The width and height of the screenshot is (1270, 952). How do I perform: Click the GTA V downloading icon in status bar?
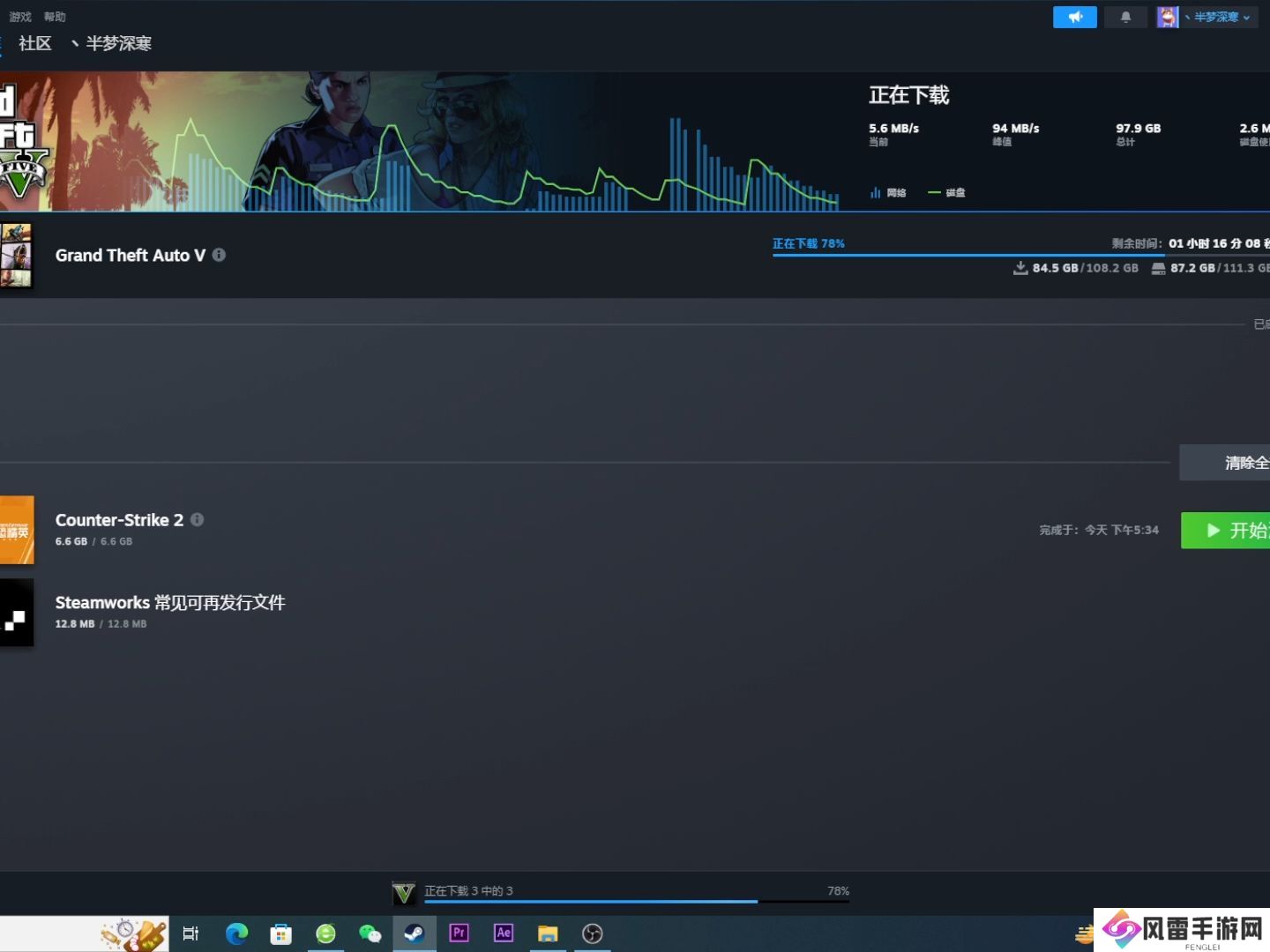pyautogui.click(x=405, y=891)
